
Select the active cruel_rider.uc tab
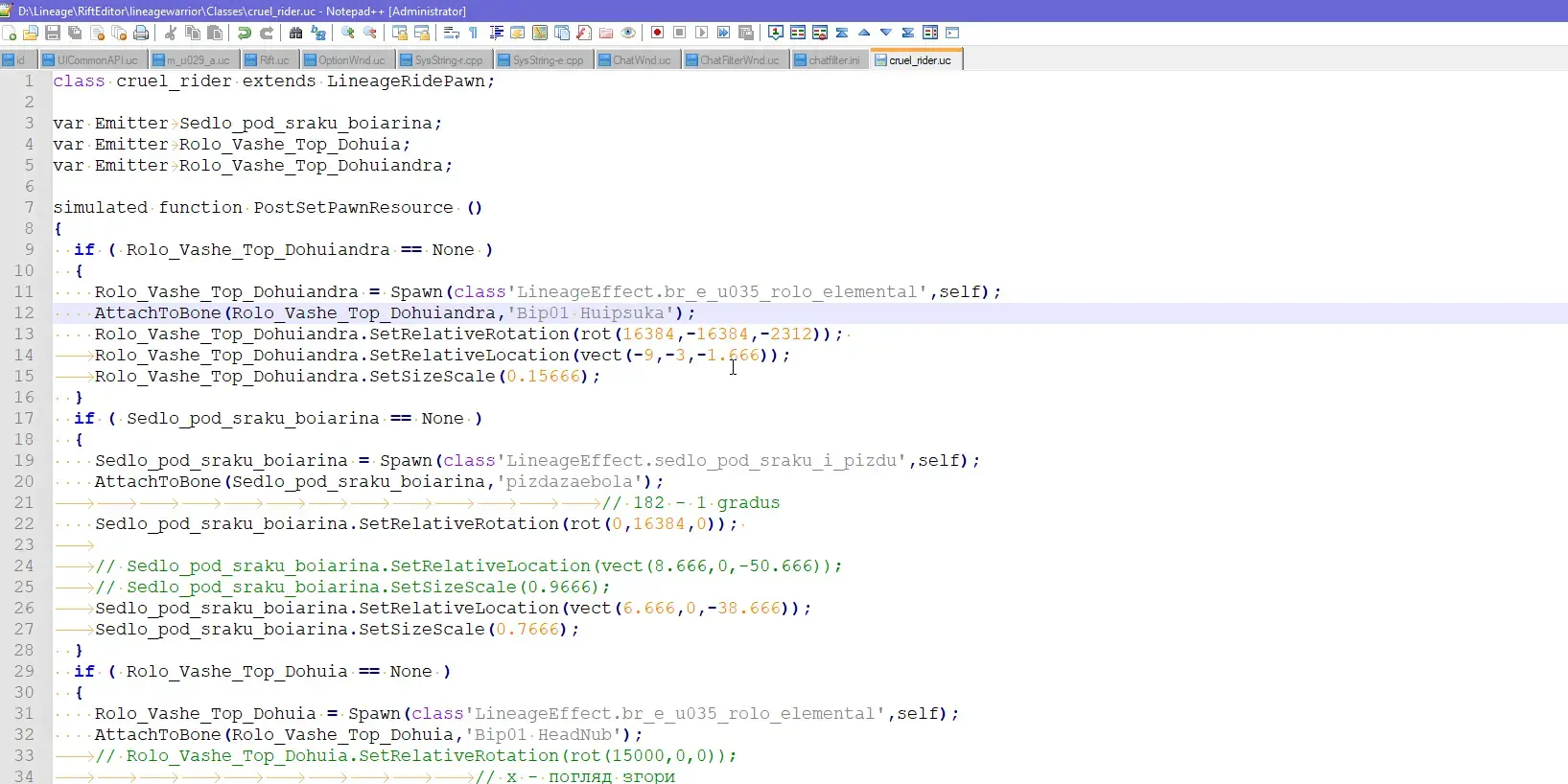coord(916,59)
